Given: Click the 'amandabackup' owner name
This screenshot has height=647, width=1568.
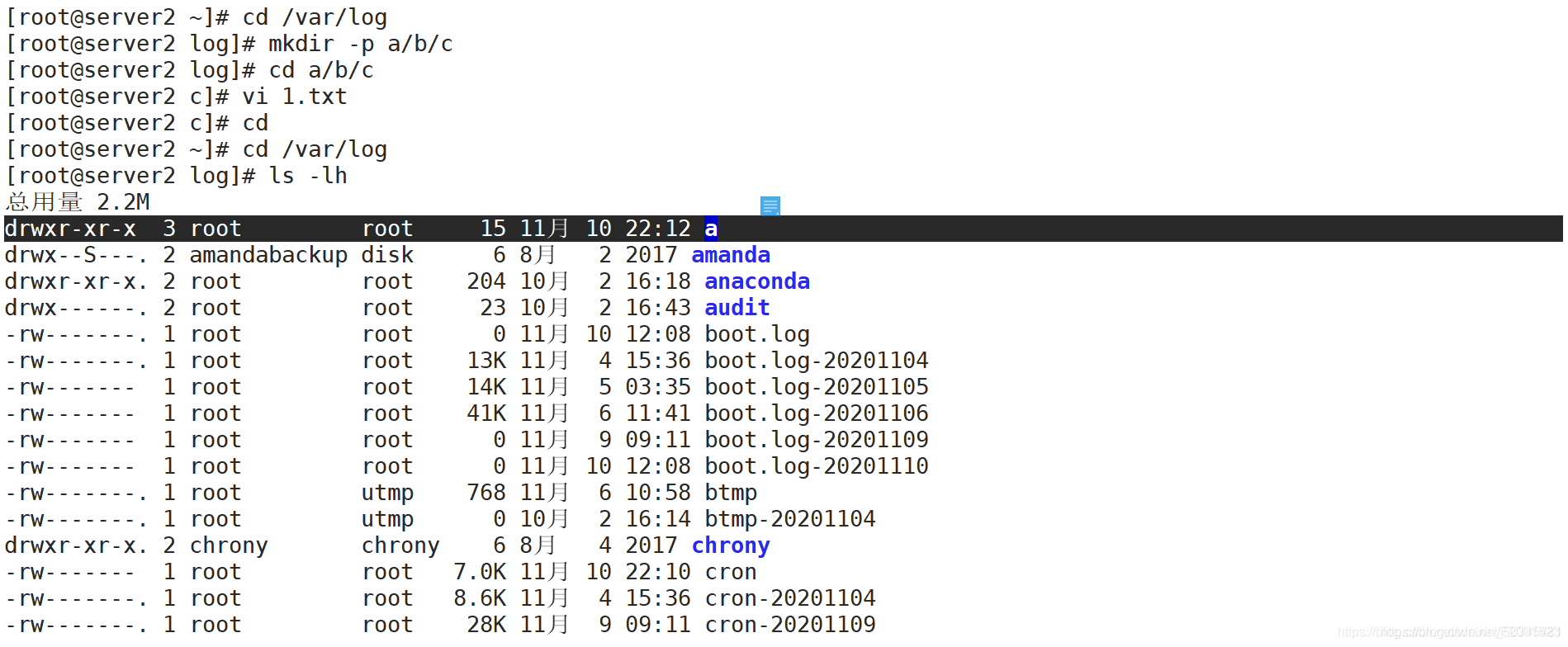Looking at the screenshot, I should pos(268,255).
